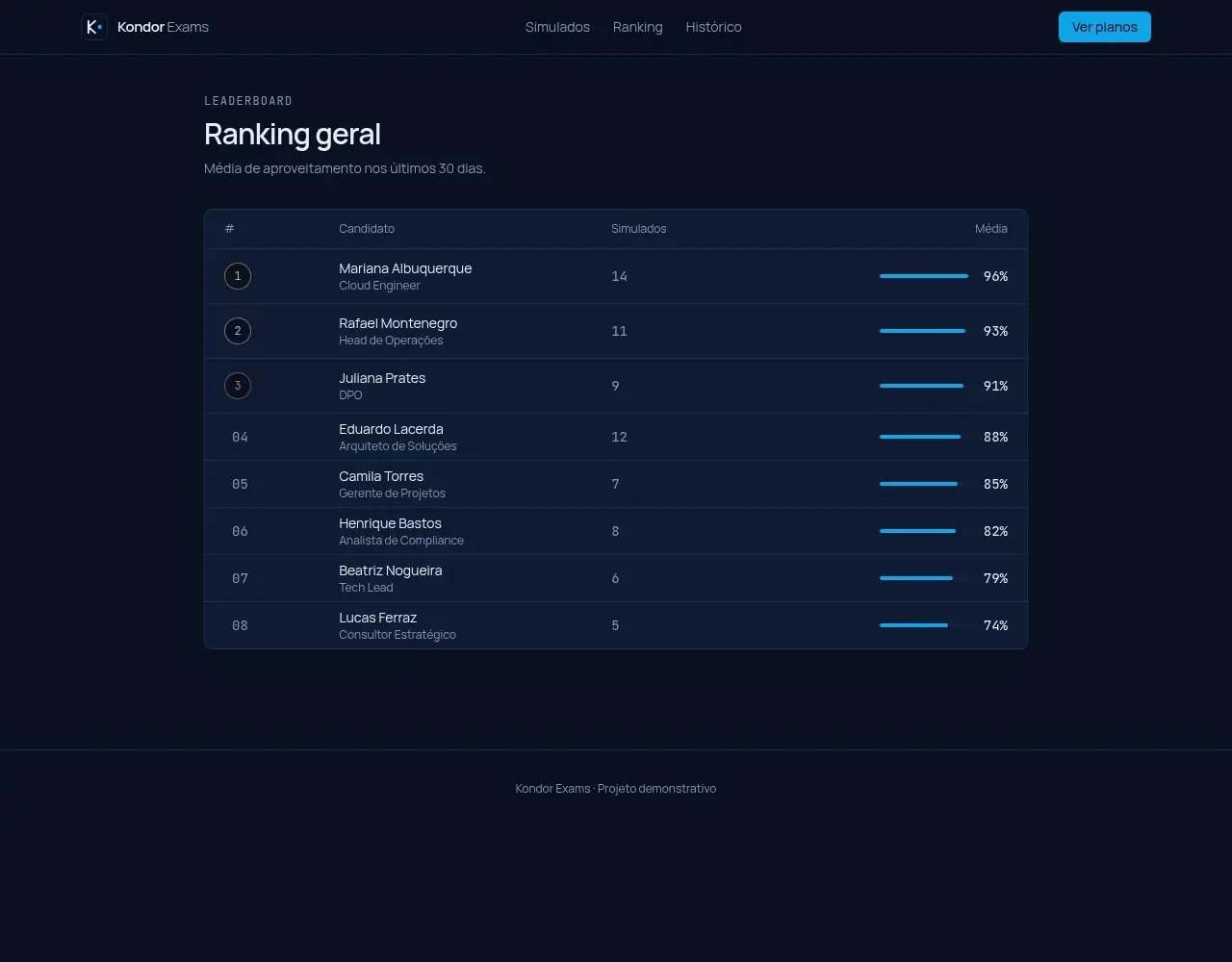Click Eduardo Lacerda's simulados count 12
Viewport: 1232px width, 962px height.
(x=619, y=437)
